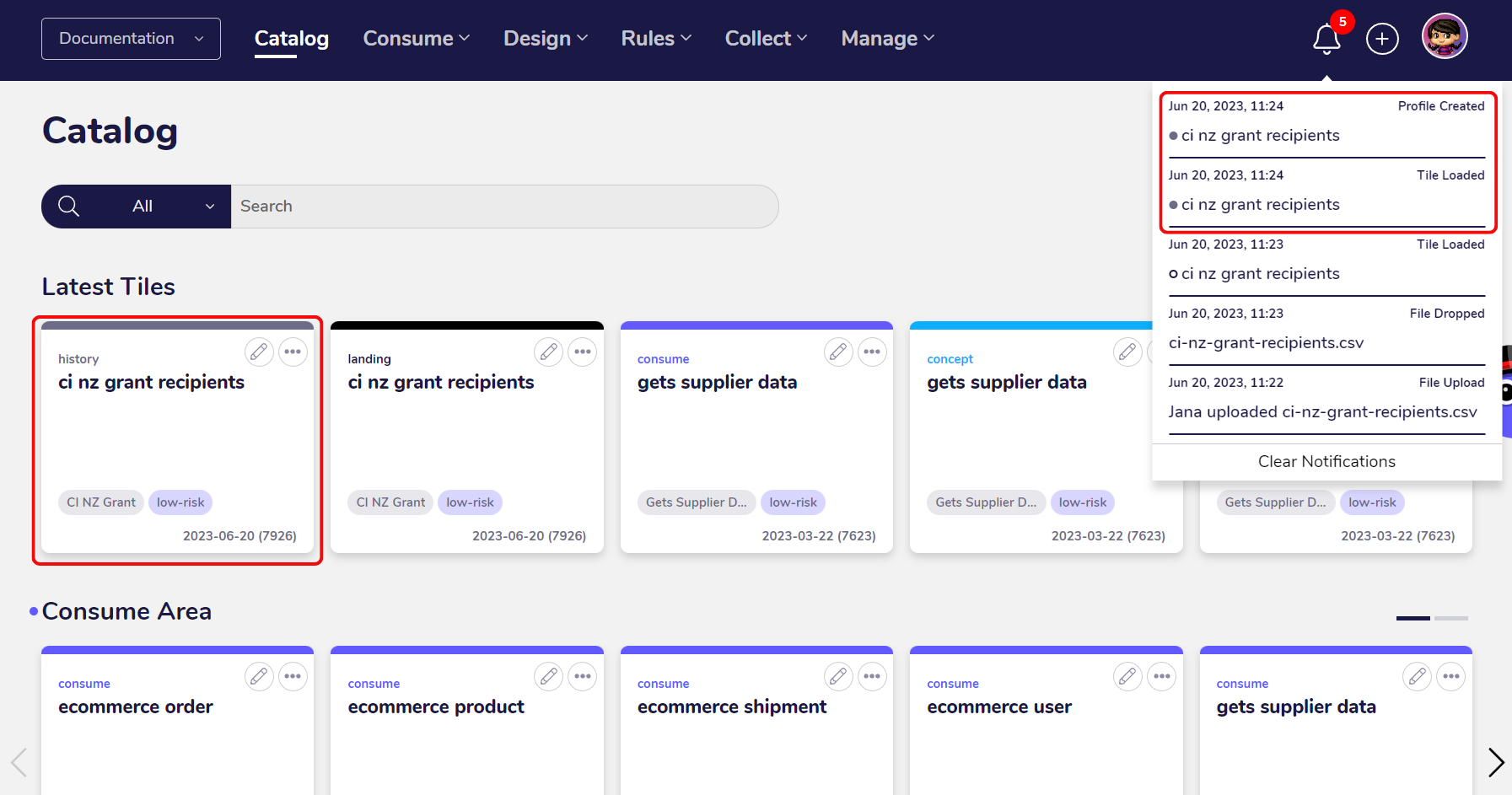The image size is (1512, 795).
Task: Click the search magnifier icon
Action: 68,207
